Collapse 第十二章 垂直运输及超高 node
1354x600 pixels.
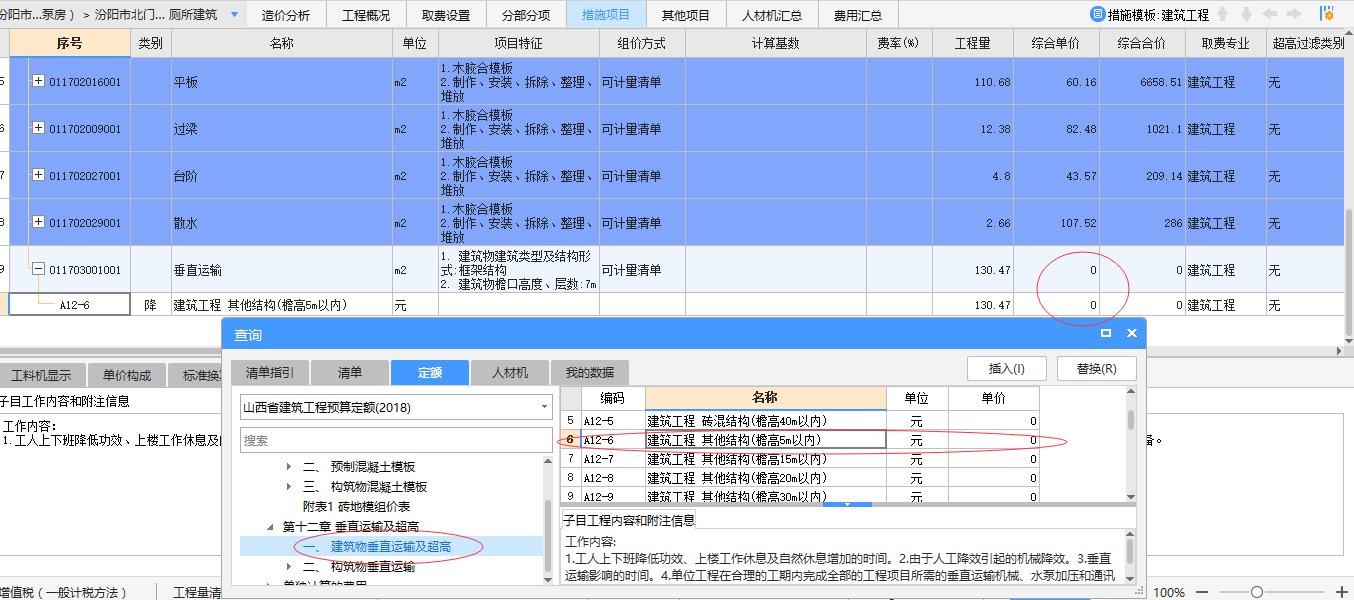(270, 527)
